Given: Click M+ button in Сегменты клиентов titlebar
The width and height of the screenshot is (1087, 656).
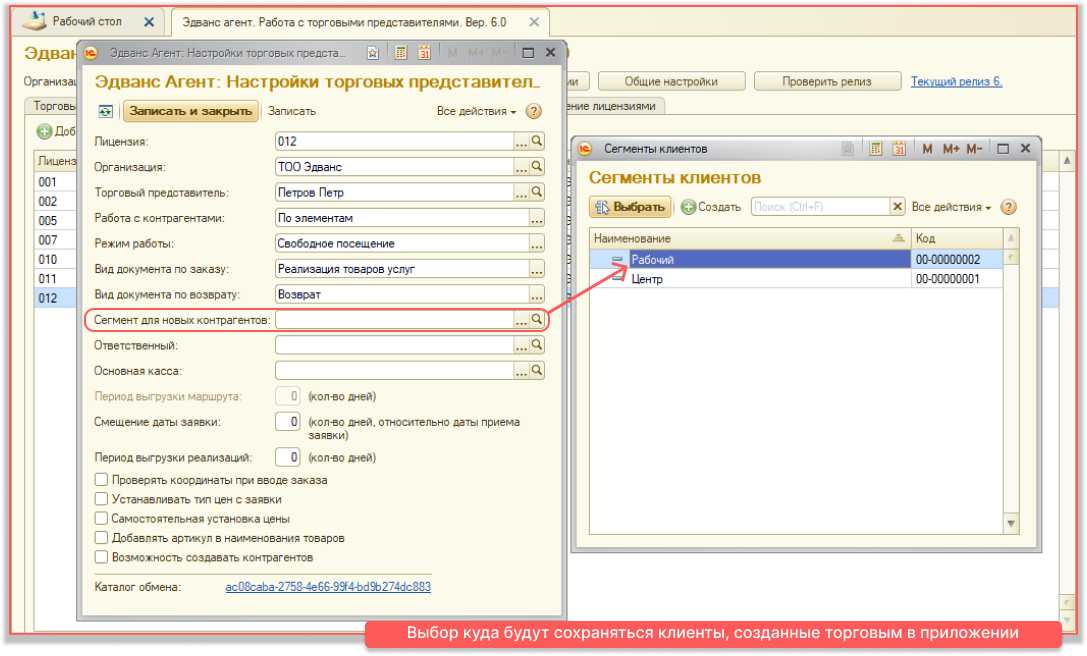Looking at the screenshot, I should click(x=950, y=149).
